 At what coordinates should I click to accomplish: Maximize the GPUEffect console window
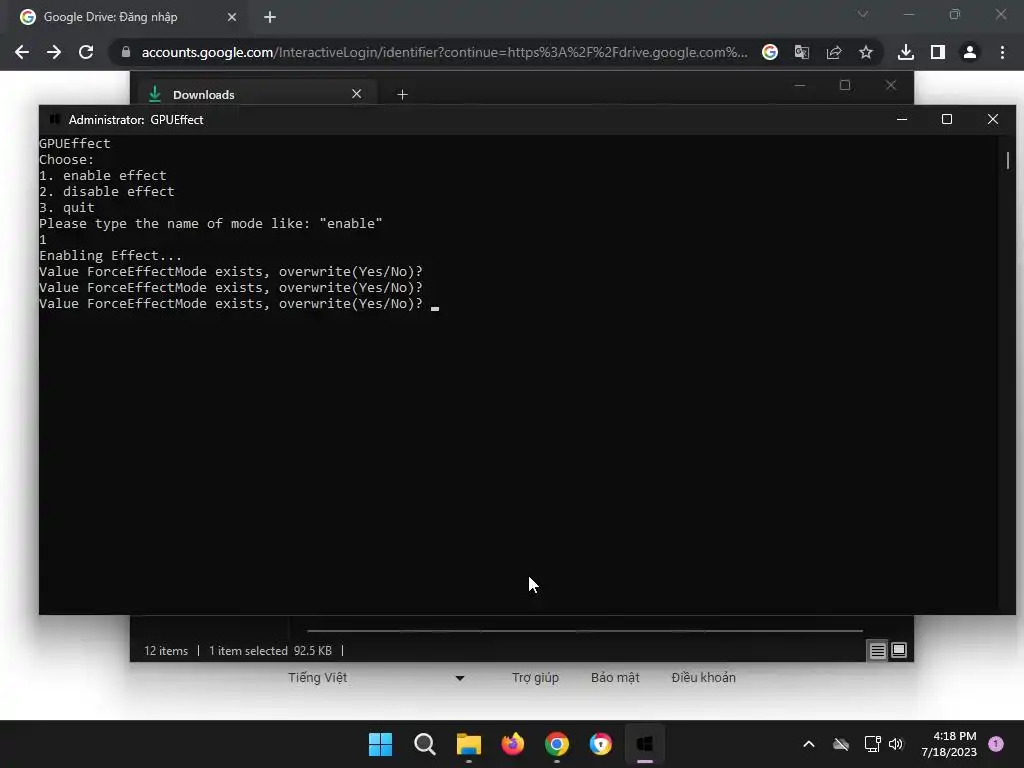[947, 120]
